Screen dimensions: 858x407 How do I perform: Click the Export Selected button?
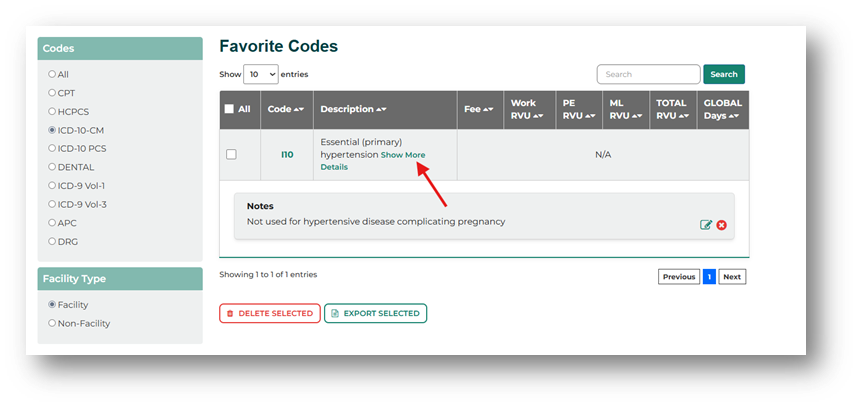click(375, 313)
